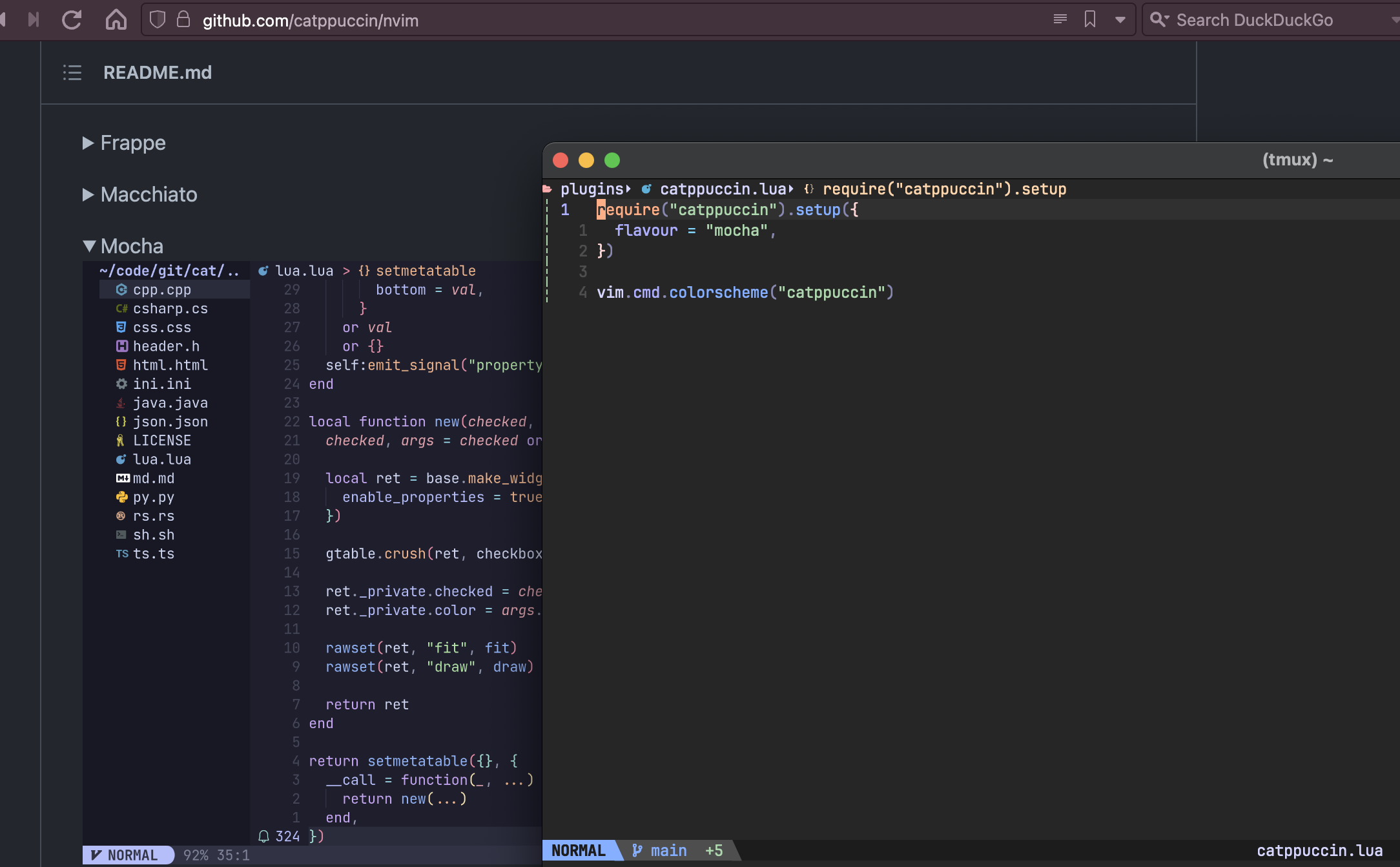The width and height of the screenshot is (1400, 867).
Task: Open the shield tracking protection icon
Action: point(157,20)
